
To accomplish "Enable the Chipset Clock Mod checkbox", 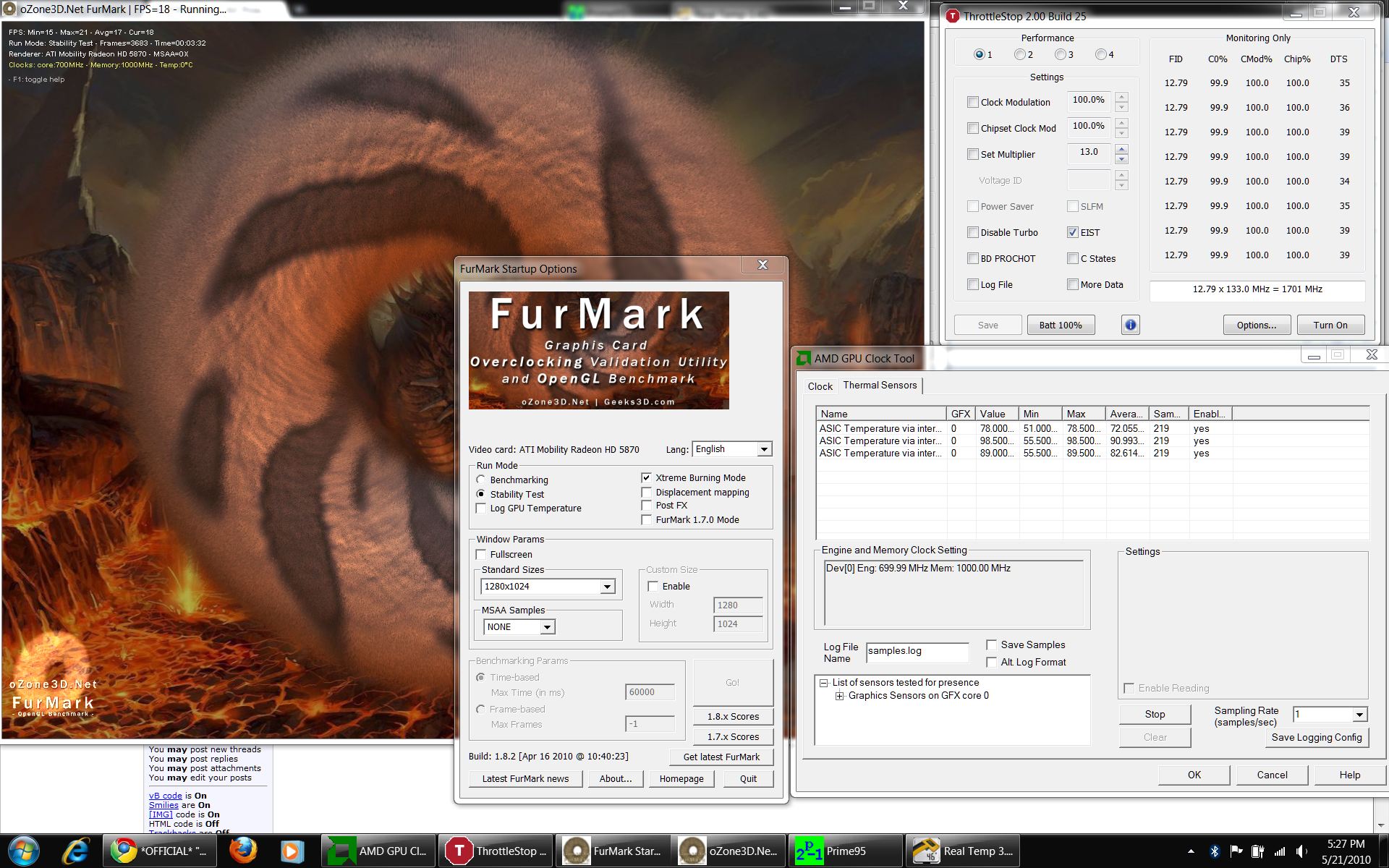I will pyautogui.click(x=973, y=128).
